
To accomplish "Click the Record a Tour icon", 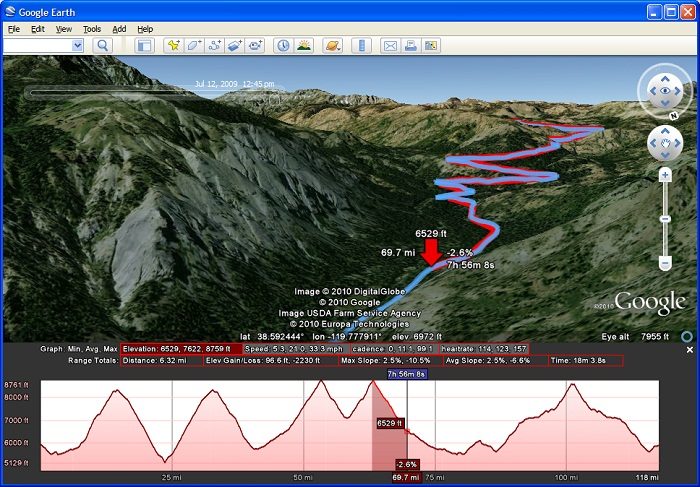I will coord(256,45).
